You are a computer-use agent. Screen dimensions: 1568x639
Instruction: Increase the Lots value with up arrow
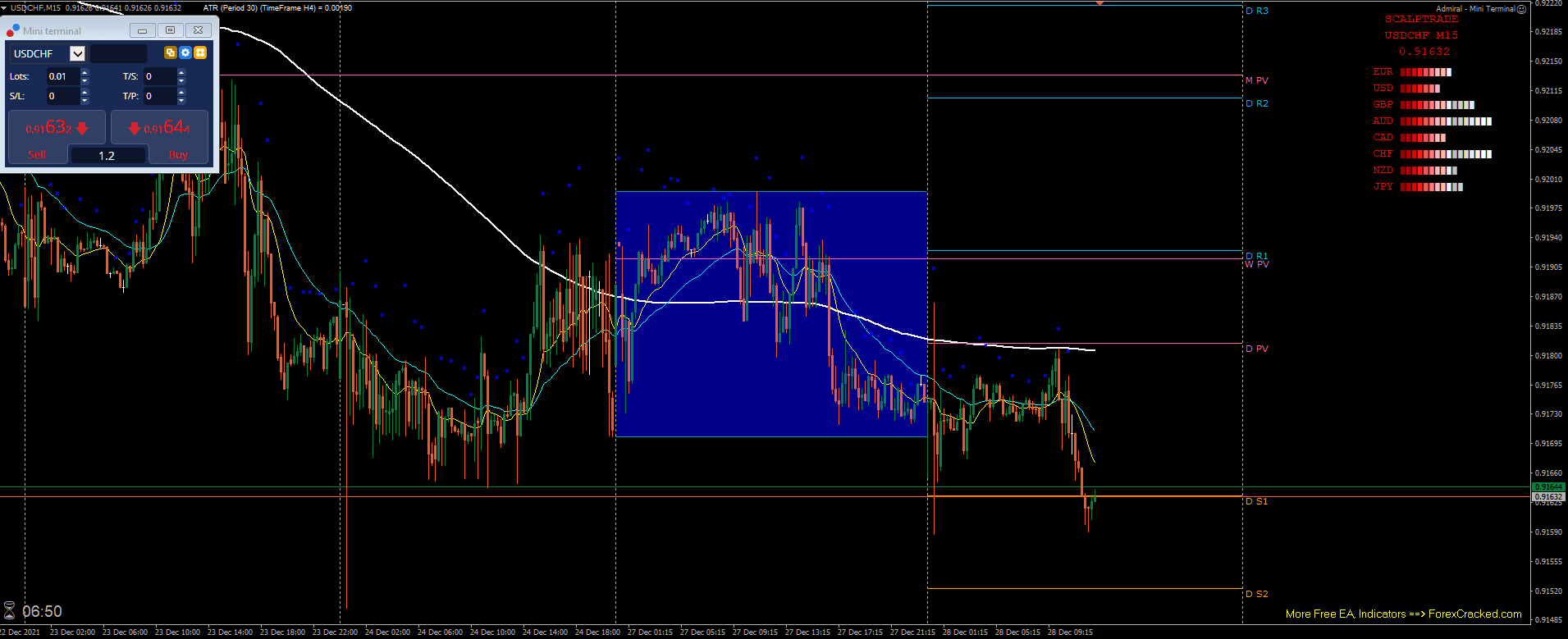(x=85, y=72)
